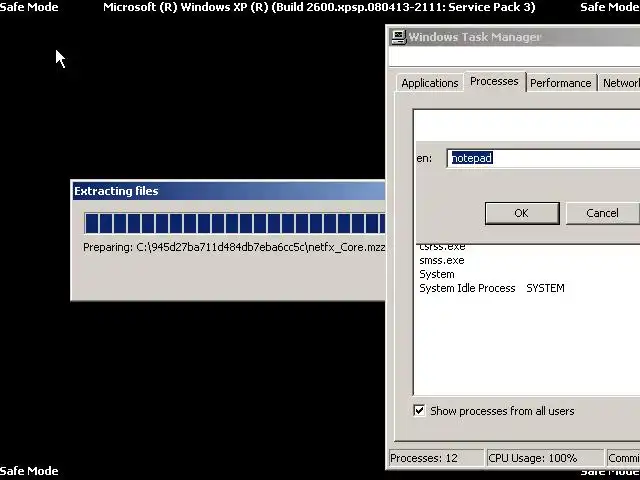Image resolution: width=640 pixels, height=480 pixels.
Task: Click the Windows Task Manager title icon
Action: coord(398,37)
